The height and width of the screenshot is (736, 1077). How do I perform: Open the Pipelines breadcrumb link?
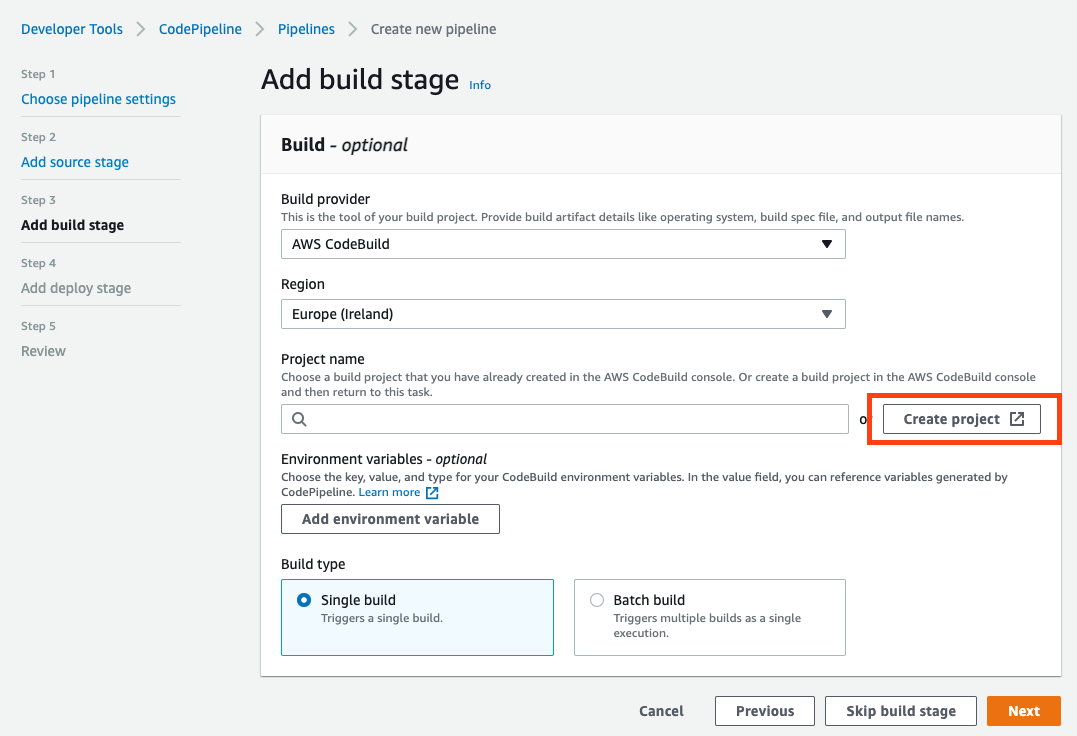coord(306,29)
